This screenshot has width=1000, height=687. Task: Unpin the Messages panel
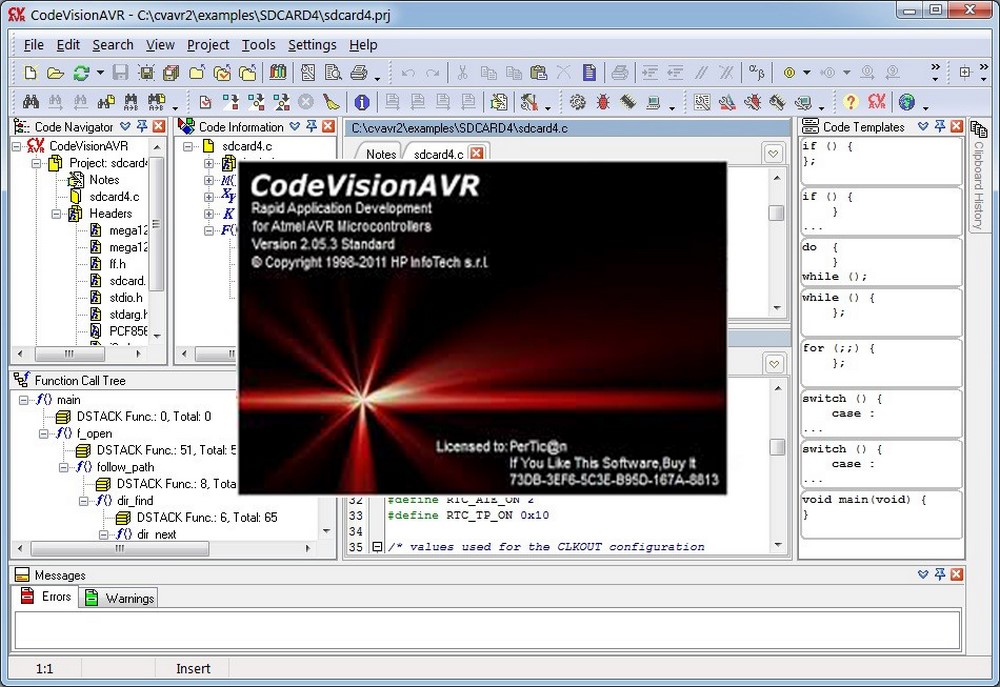(x=941, y=574)
